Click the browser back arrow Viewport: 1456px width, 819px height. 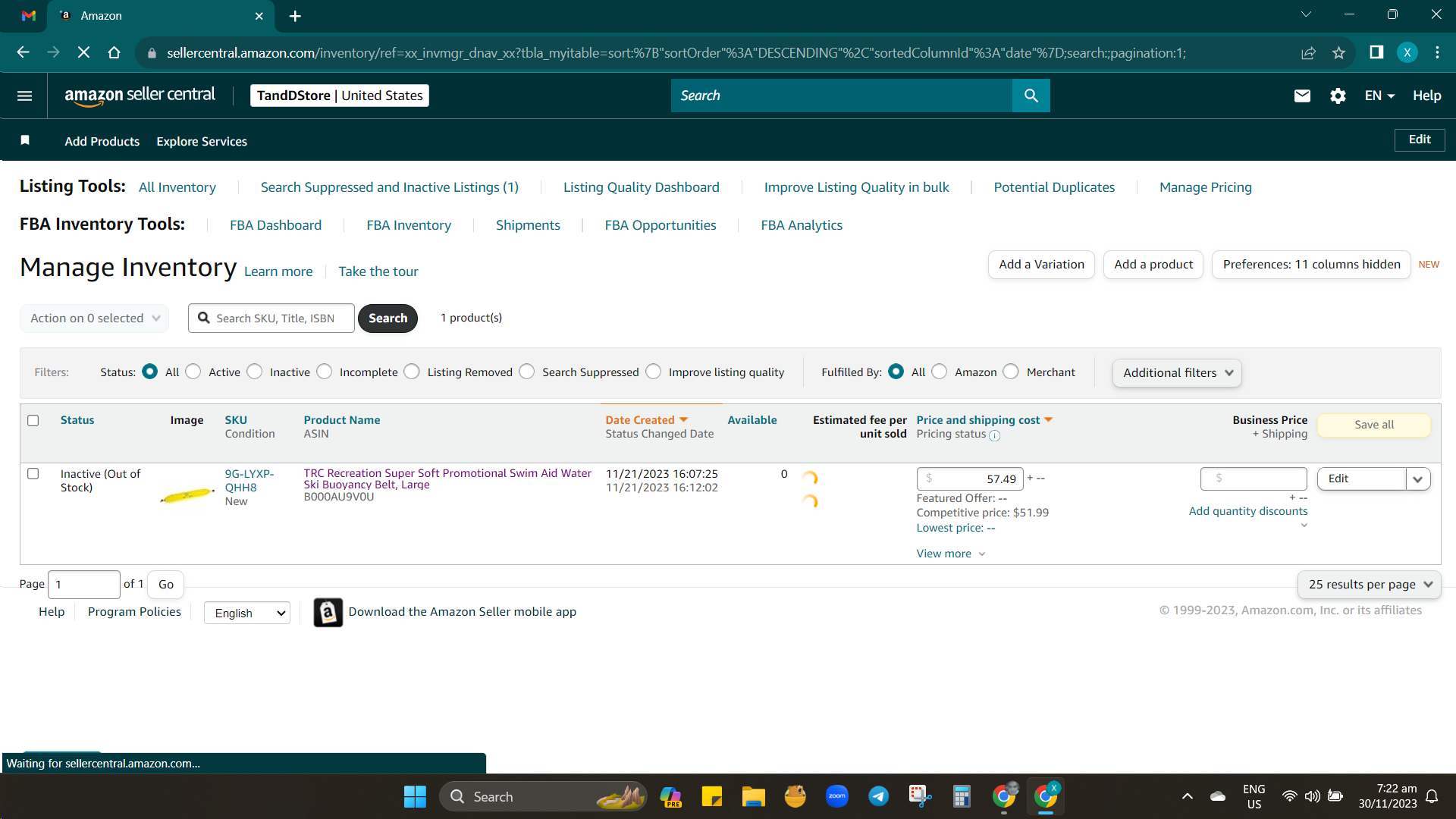pos(23,52)
